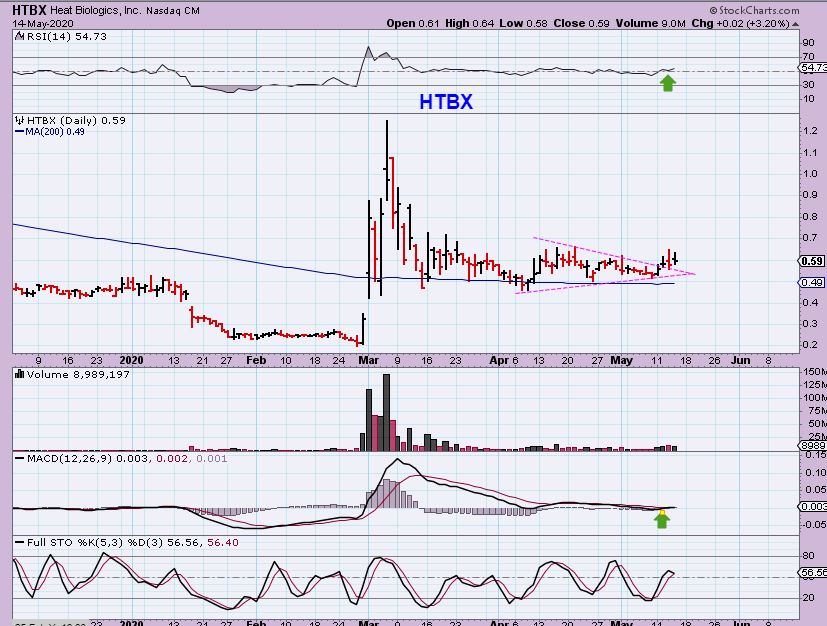Click the apex of the magenta triangle pattern

click(x=694, y=273)
